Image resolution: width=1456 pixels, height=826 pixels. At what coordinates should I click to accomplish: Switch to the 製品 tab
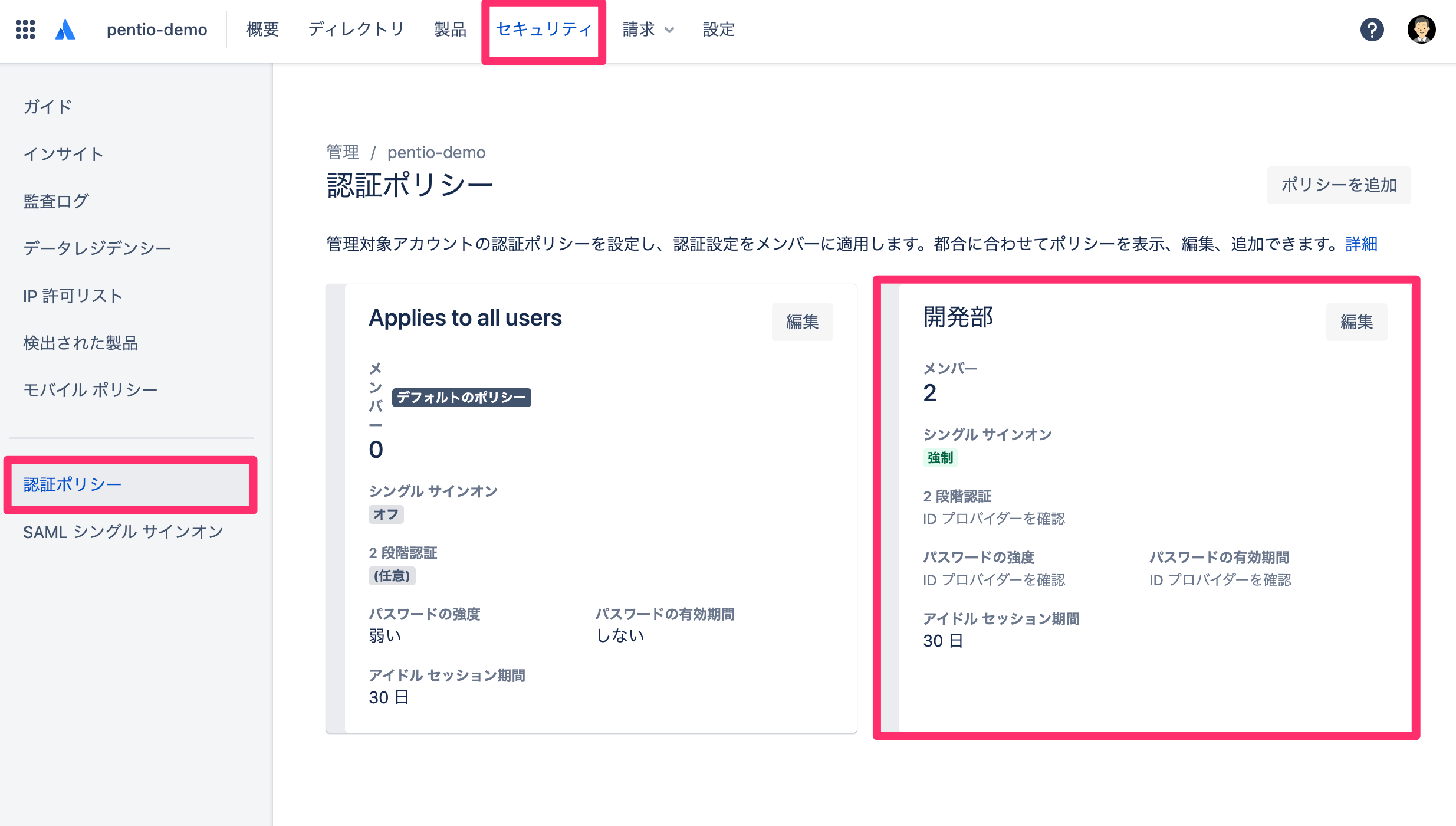point(450,29)
